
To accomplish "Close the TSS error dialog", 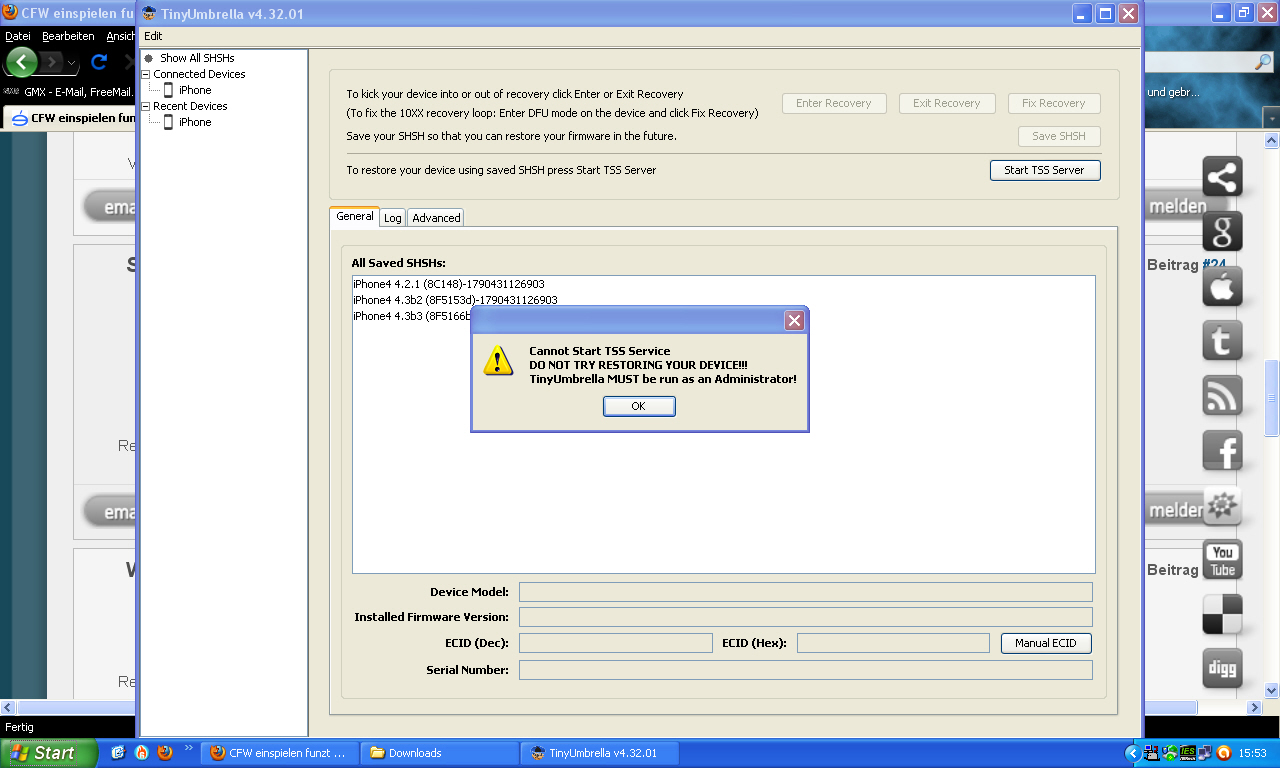I will pyautogui.click(x=794, y=320).
